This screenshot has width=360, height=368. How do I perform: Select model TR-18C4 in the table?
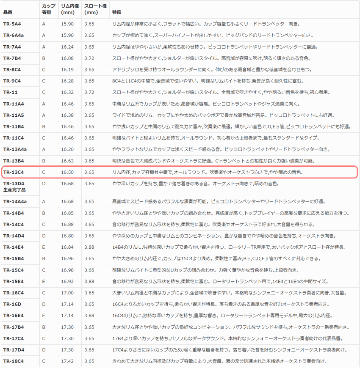[13, 361]
